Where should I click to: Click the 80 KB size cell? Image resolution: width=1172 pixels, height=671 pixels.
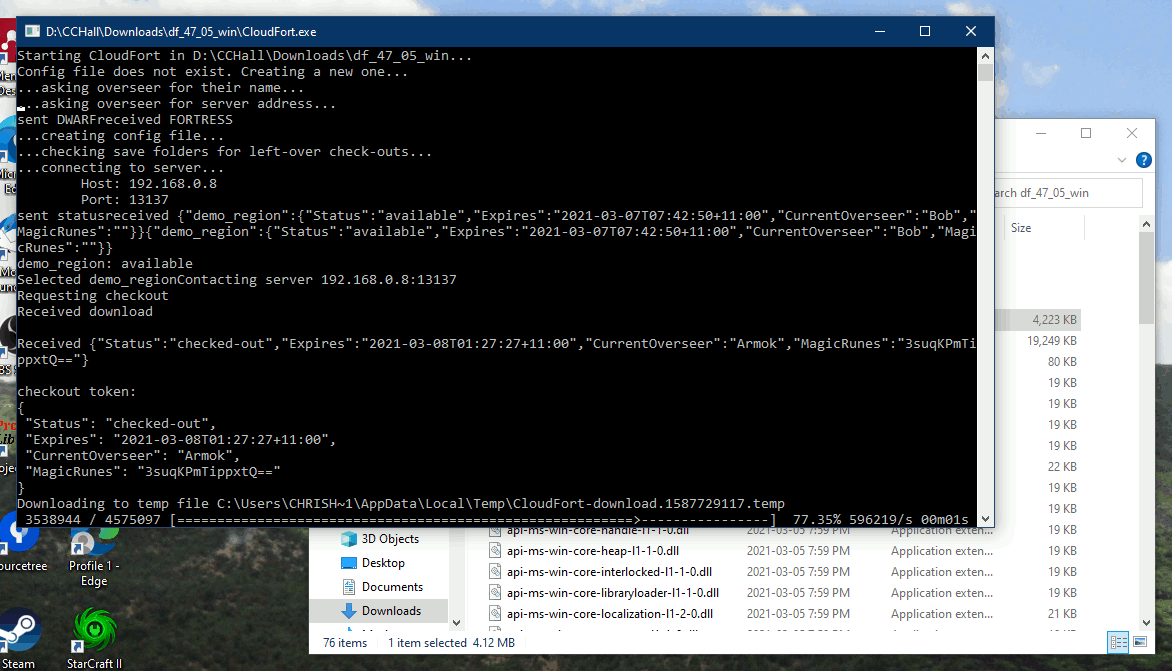tap(1062, 362)
